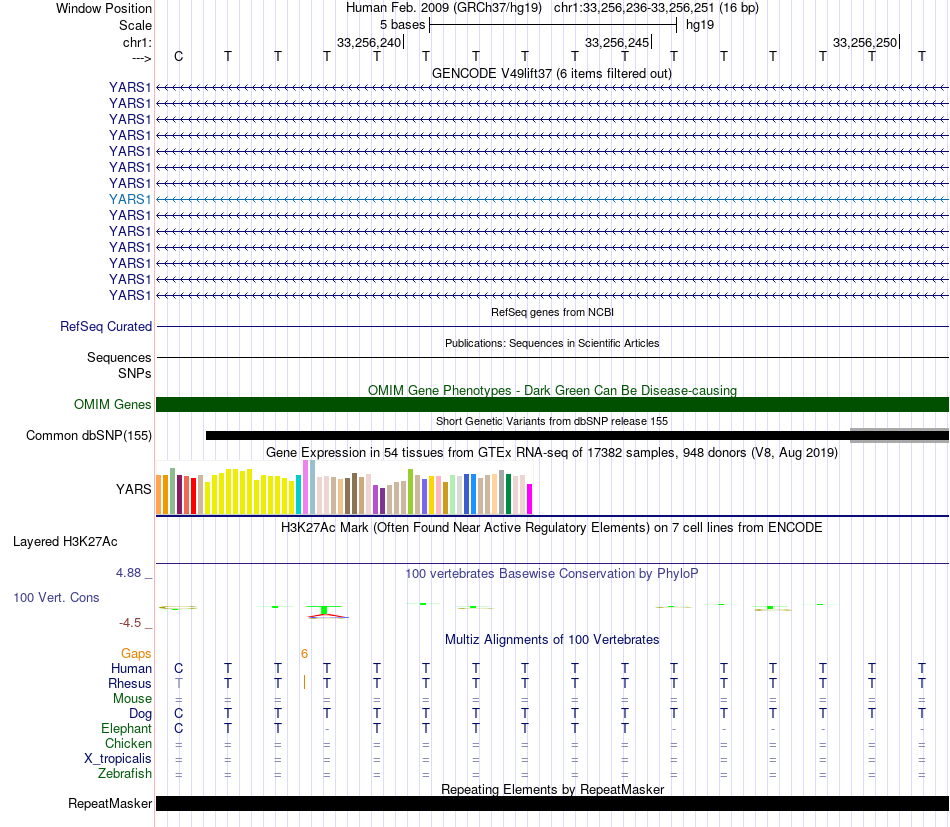
Task: Select the X_tropicalis alignment row label
Action: (118, 759)
